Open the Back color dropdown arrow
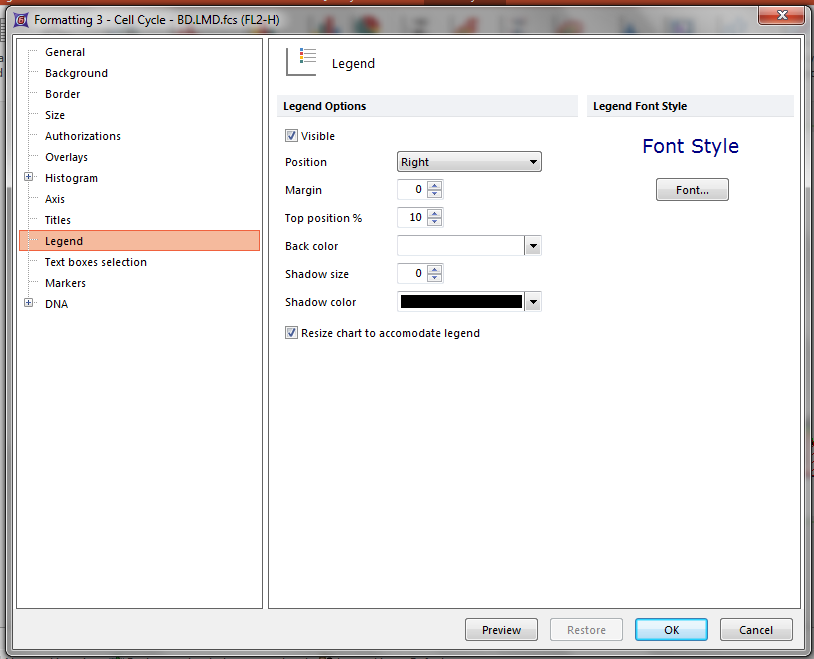This screenshot has height=659, width=814. coord(532,246)
